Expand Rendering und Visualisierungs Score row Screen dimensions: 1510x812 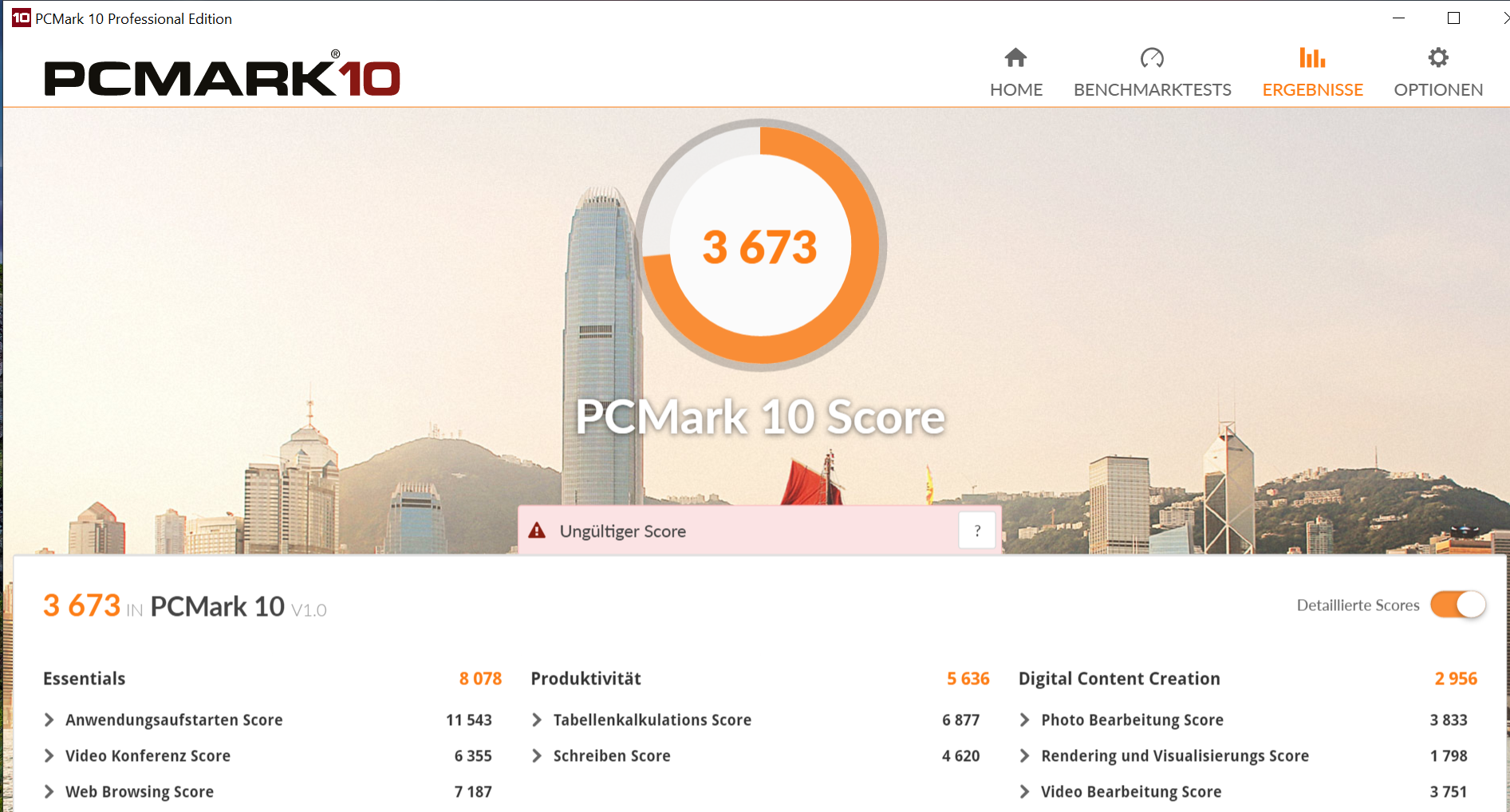click(x=1024, y=756)
